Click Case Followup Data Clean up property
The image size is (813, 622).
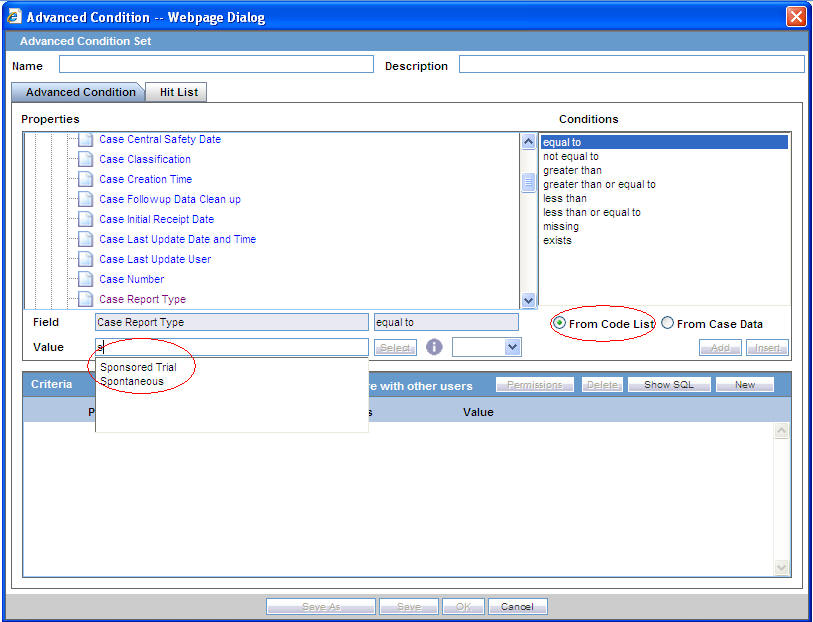pyautogui.click(x=170, y=199)
